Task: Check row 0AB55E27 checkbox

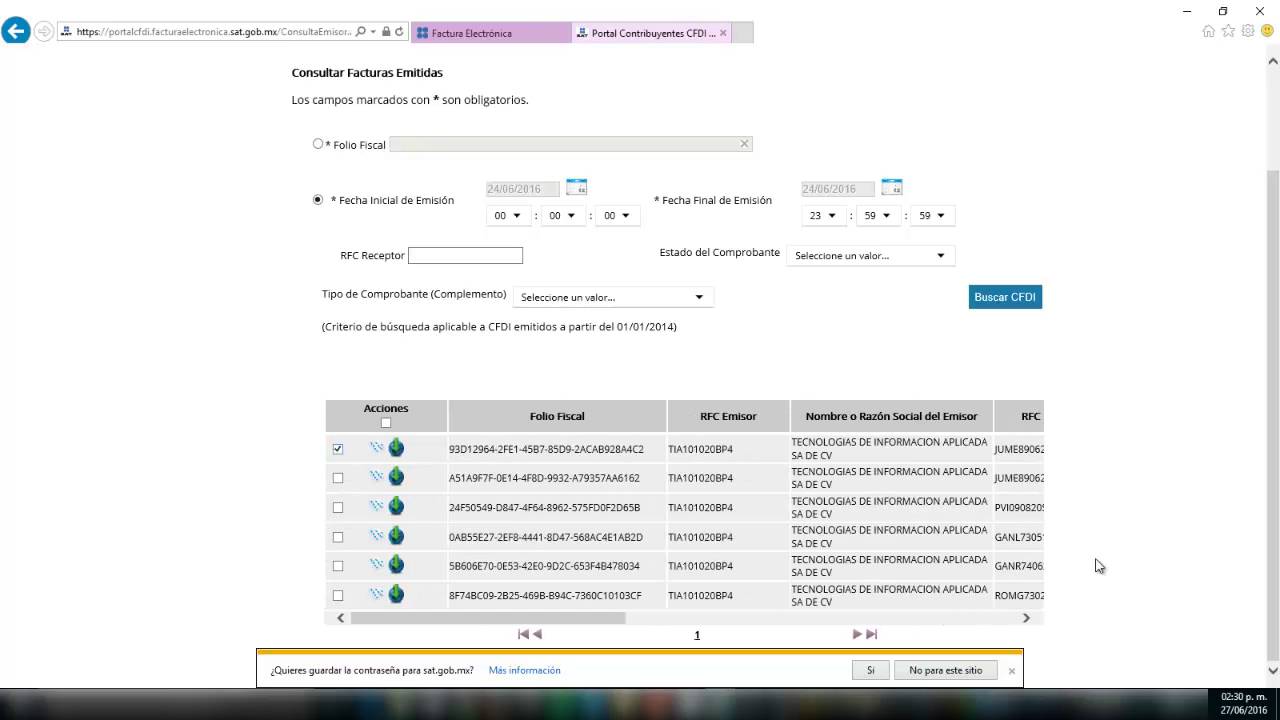Action: click(338, 537)
